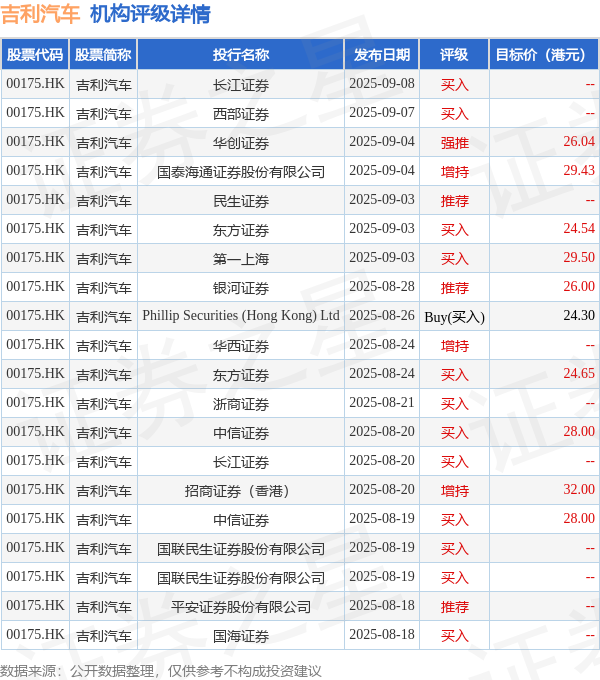Click the 2025-08-20 date in 招商证券 row
The width and height of the screenshot is (600, 680).
382,489
